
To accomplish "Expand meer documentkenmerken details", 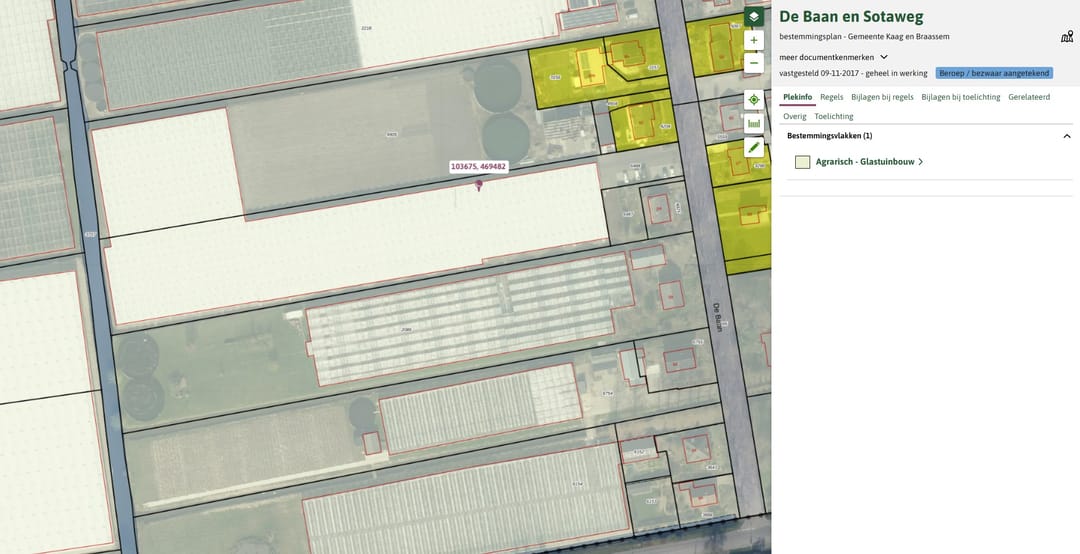I will pyautogui.click(x=883, y=57).
